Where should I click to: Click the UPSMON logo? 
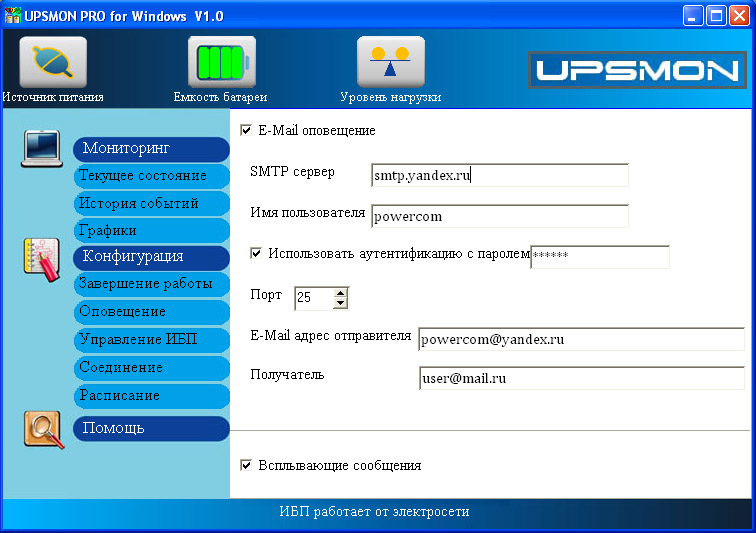pyautogui.click(x=637, y=70)
